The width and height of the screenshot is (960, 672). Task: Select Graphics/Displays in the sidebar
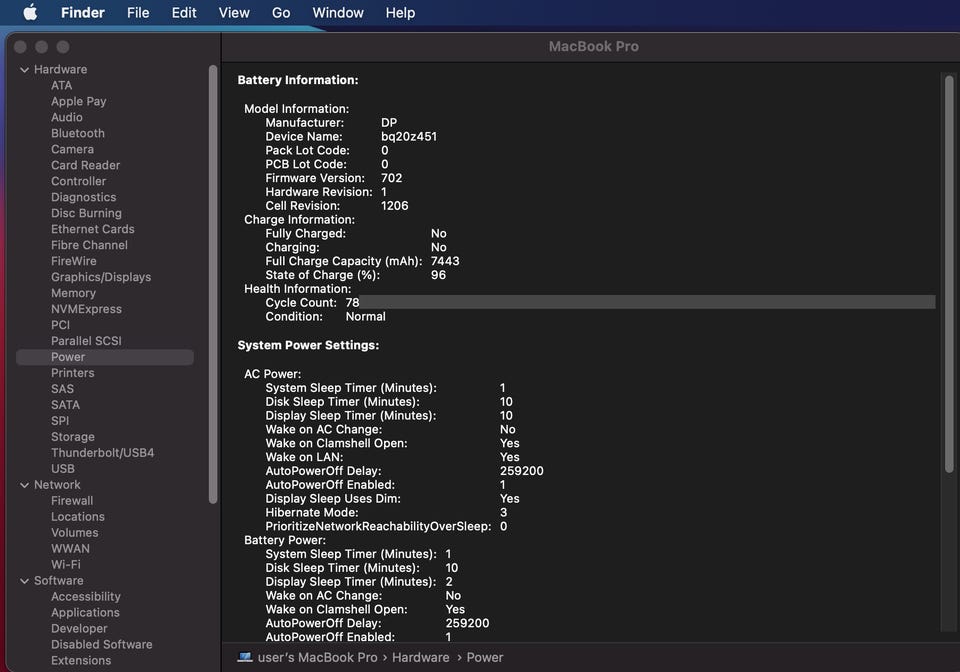101,277
